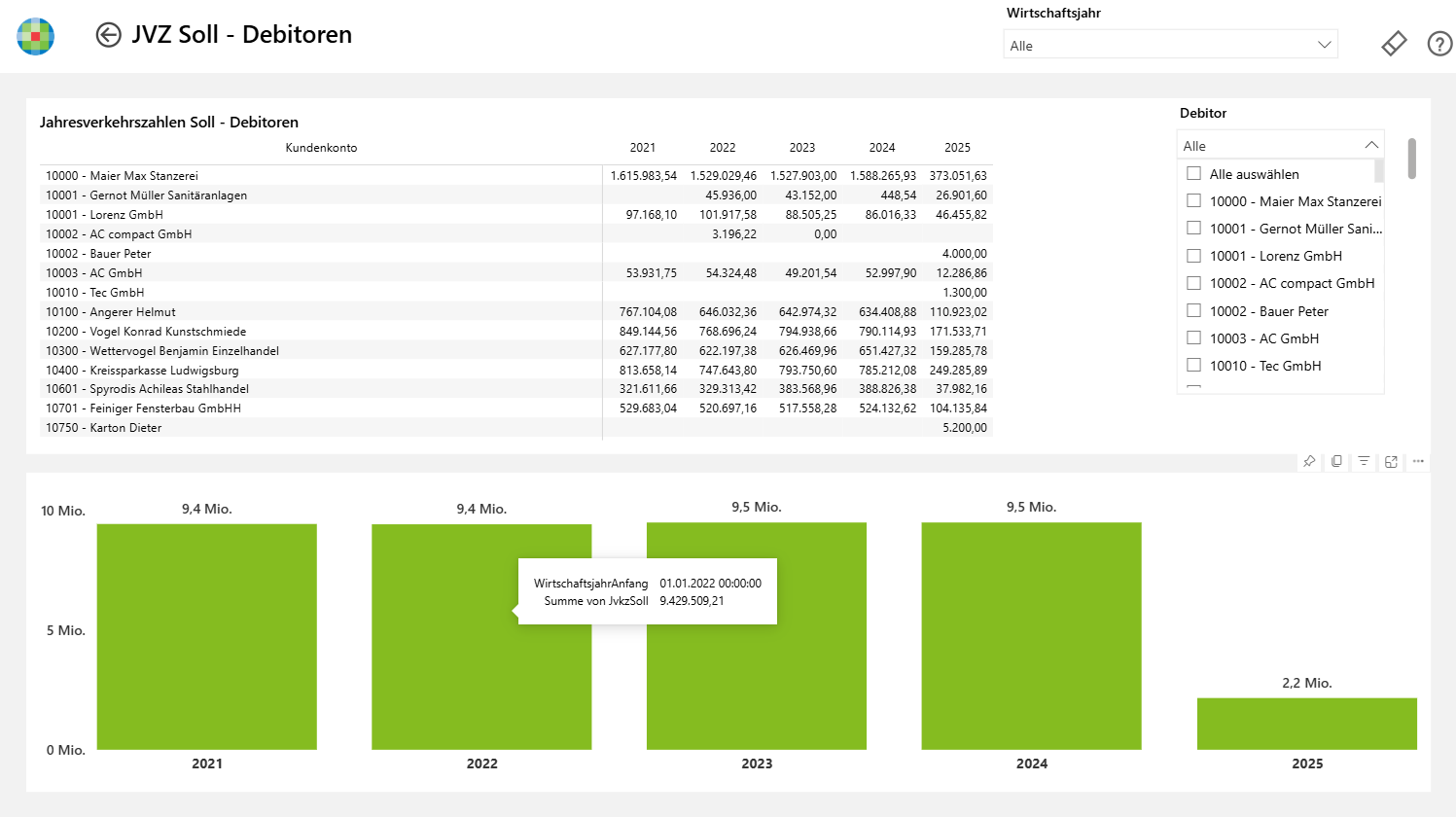Click the colorful app logo

coord(36,36)
